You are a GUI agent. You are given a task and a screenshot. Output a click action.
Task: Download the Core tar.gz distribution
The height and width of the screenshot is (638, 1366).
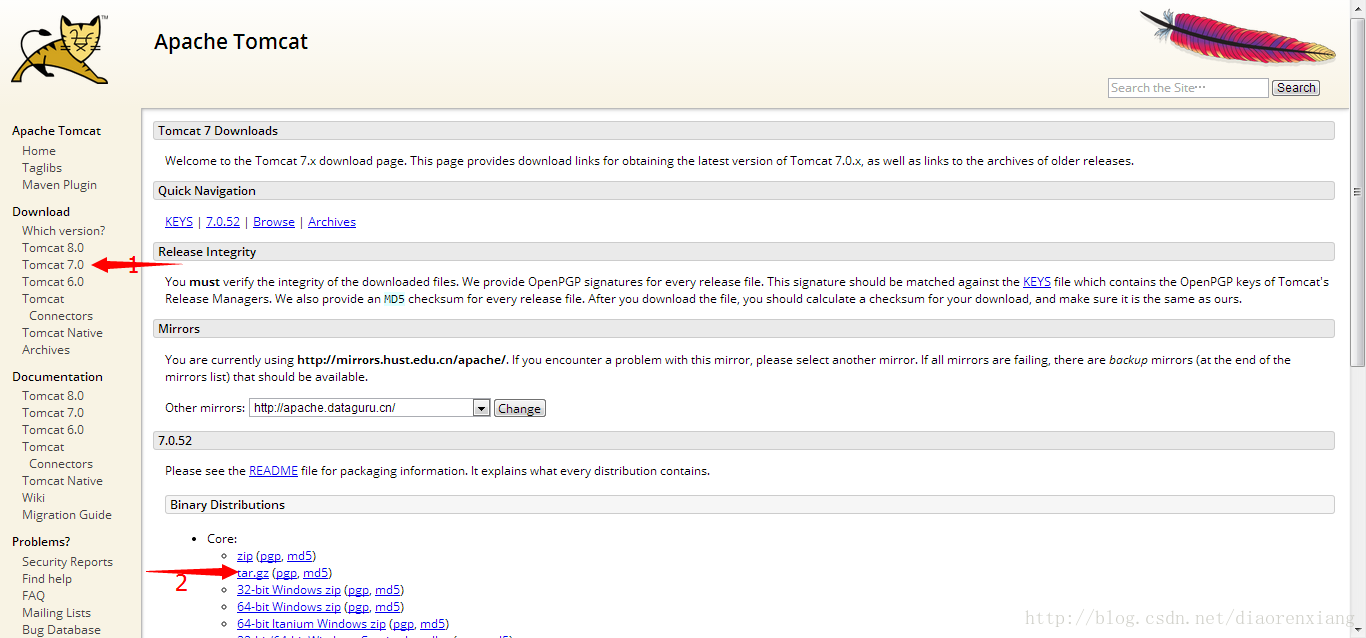click(253, 573)
